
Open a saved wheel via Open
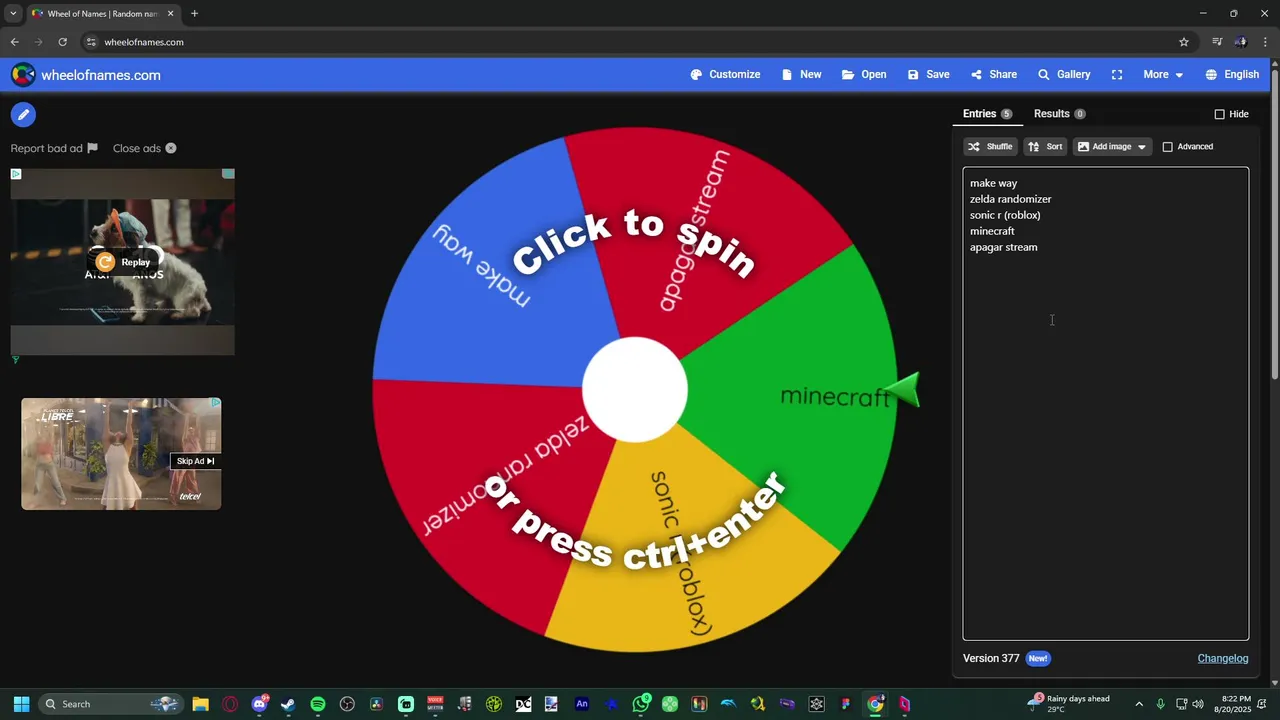pyautogui.click(x=864, y=75)
